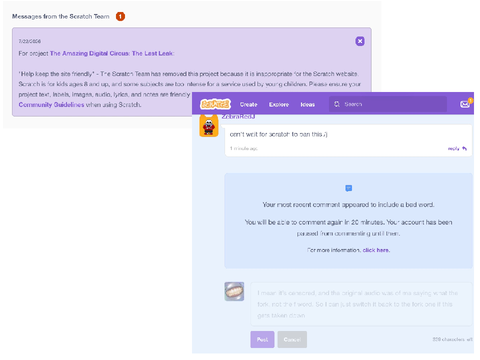480x360 pixels.
Task: Focus the Search input field
Action: [388, 104]
